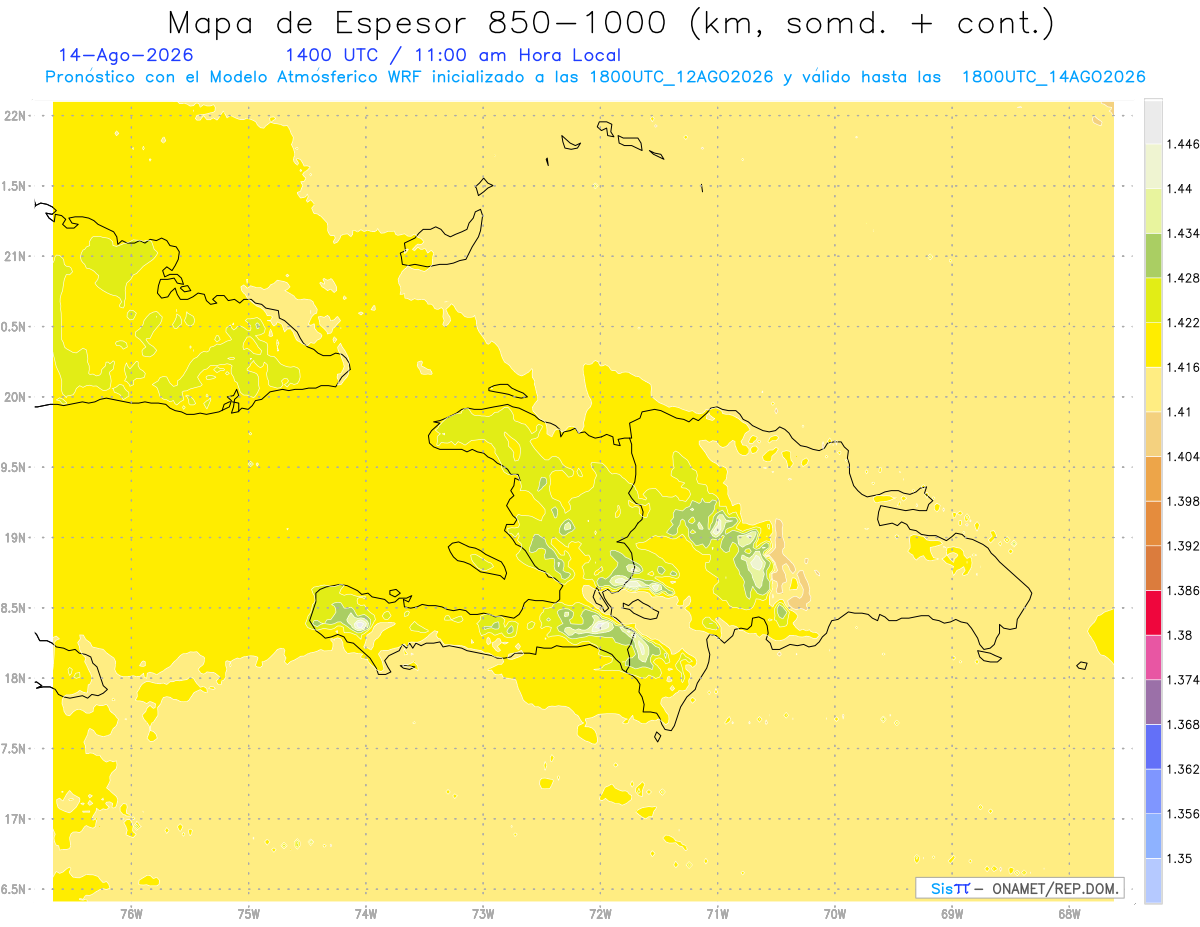Click the '17N' latitude label
1200x927 pixels.
(15, 819)
